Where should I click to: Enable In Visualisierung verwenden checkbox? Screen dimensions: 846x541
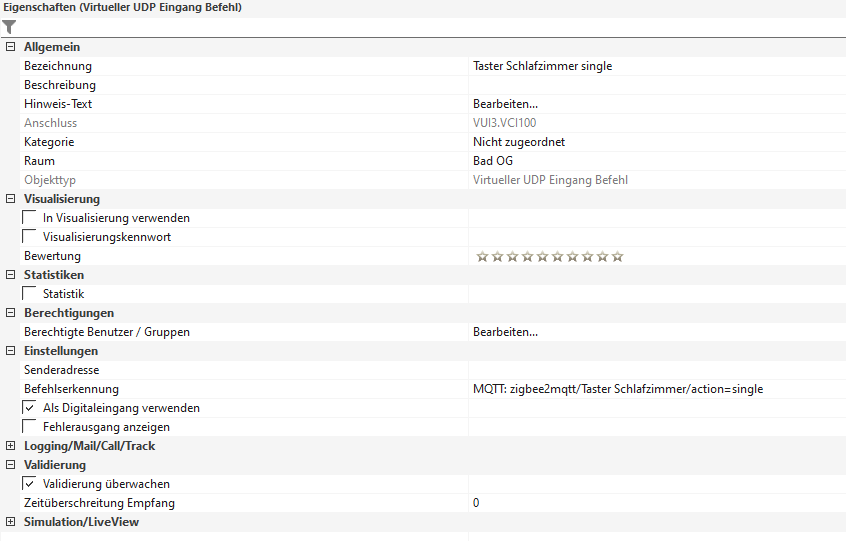(29, 218)
